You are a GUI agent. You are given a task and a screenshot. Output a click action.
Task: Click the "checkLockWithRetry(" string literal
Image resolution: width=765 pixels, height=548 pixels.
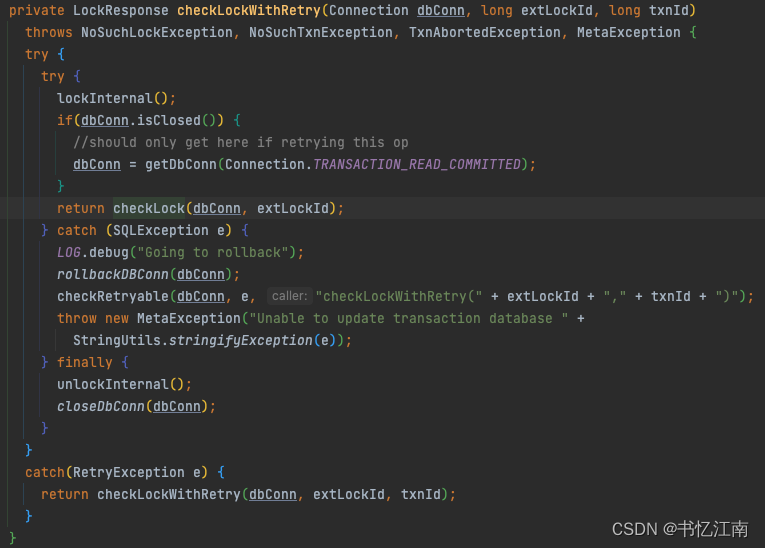[x=399, y=296]
